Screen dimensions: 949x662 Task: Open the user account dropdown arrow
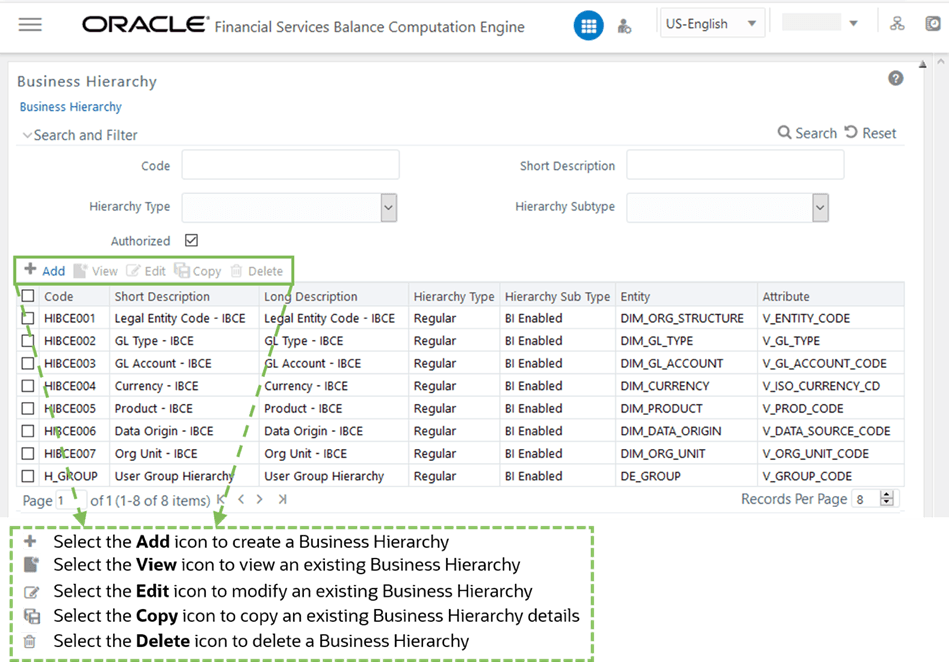click(x=853, y=24)
